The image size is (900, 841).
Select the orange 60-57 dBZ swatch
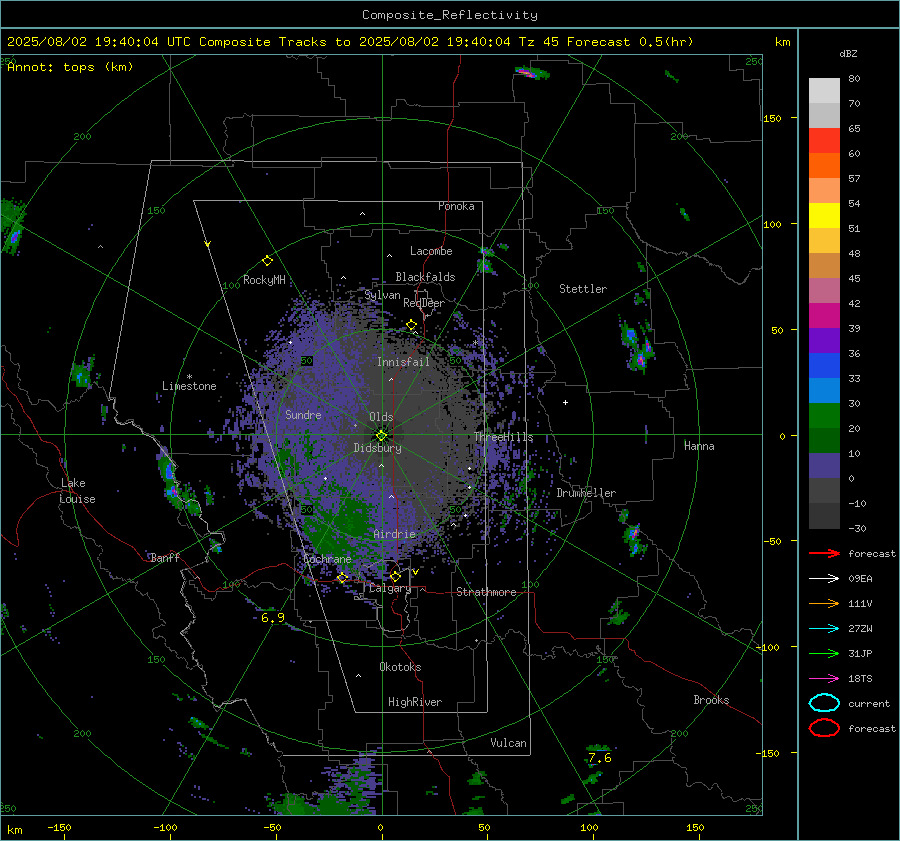[x=824, y=165]
